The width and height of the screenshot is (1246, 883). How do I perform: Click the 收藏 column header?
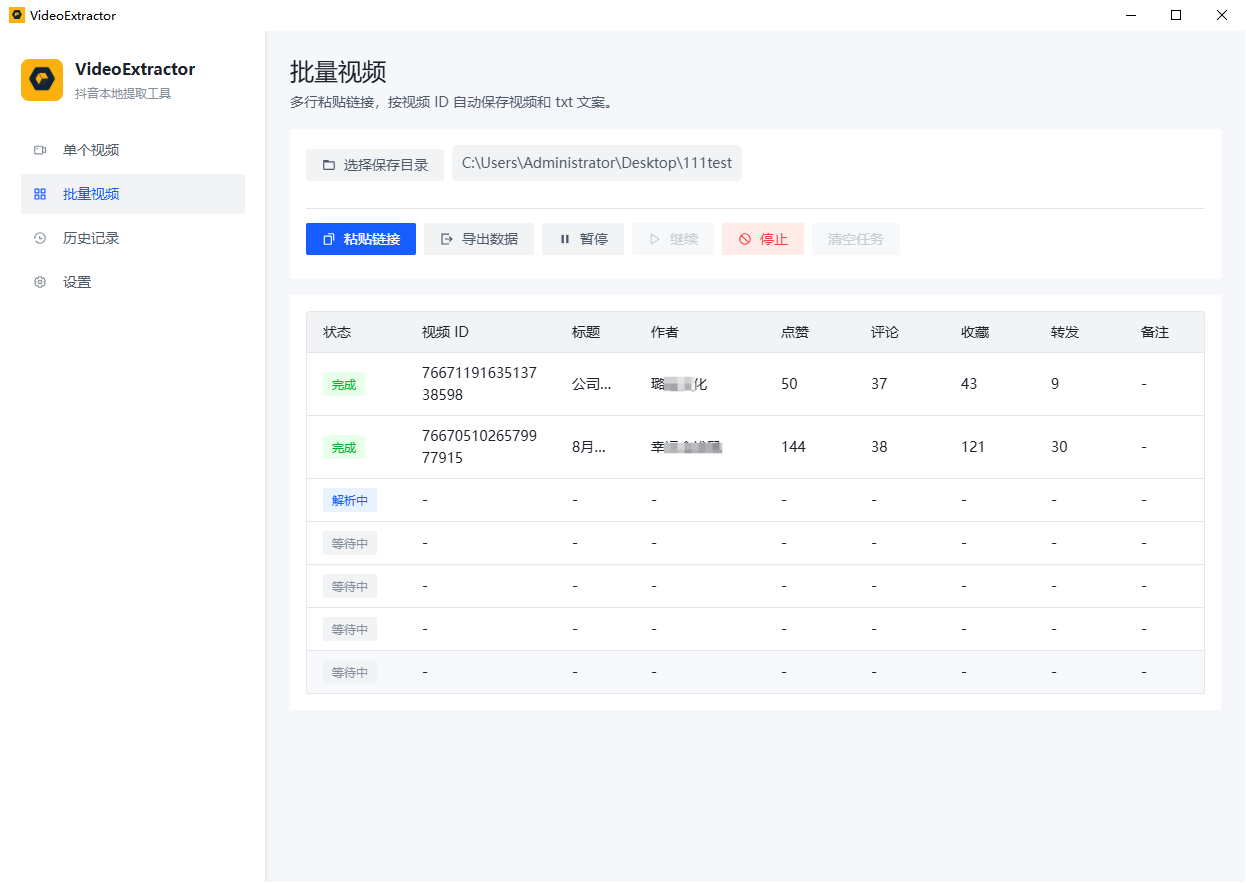975,332
